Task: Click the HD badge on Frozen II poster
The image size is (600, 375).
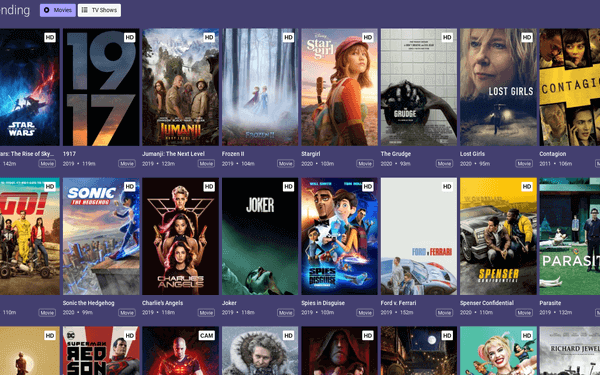Action: tap(289, 38)
